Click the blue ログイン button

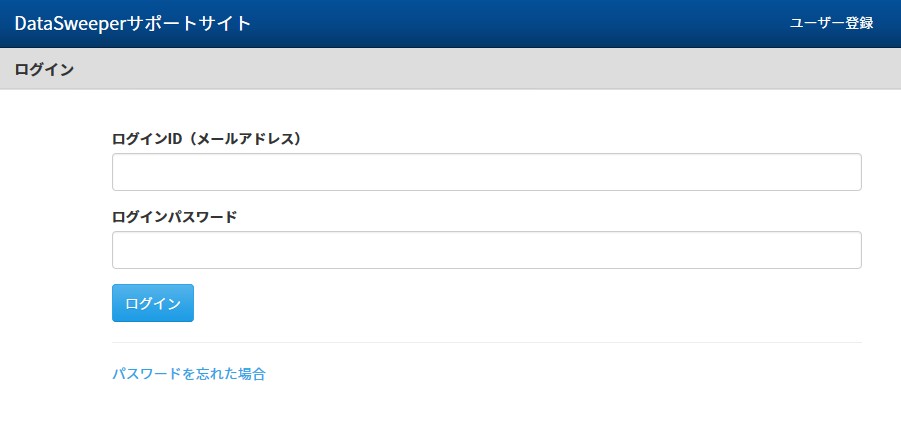point(153,303)
